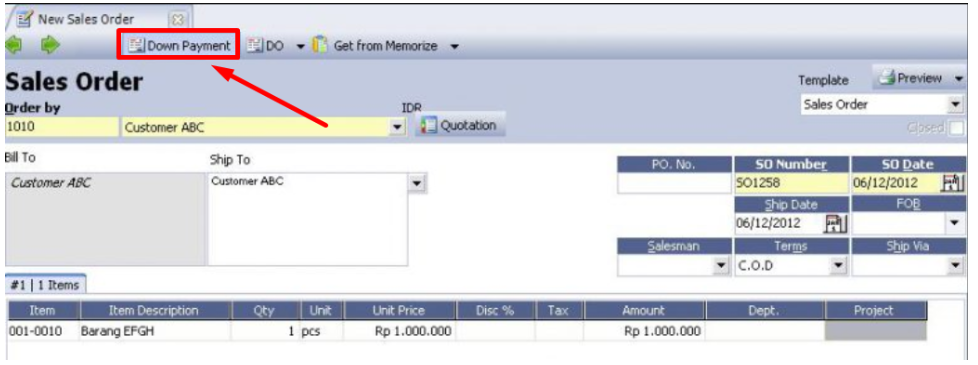Expand the DO dropdown arrow
This screenshot has width=978, height=365.
tap(300, 47)
